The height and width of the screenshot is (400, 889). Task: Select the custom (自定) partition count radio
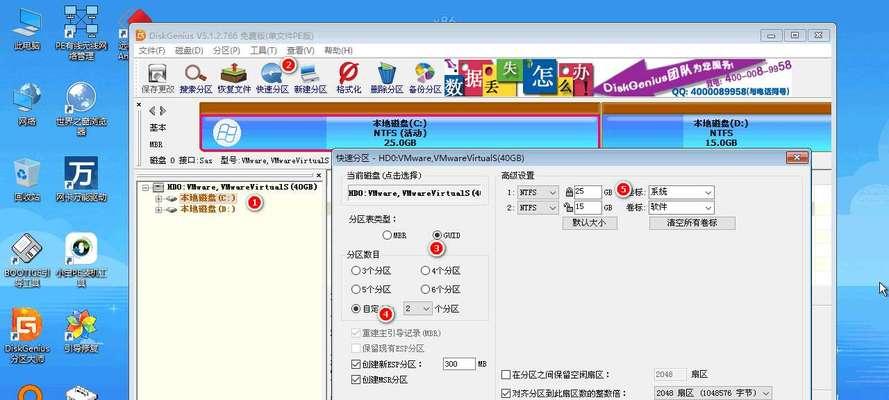coord(355,309)
